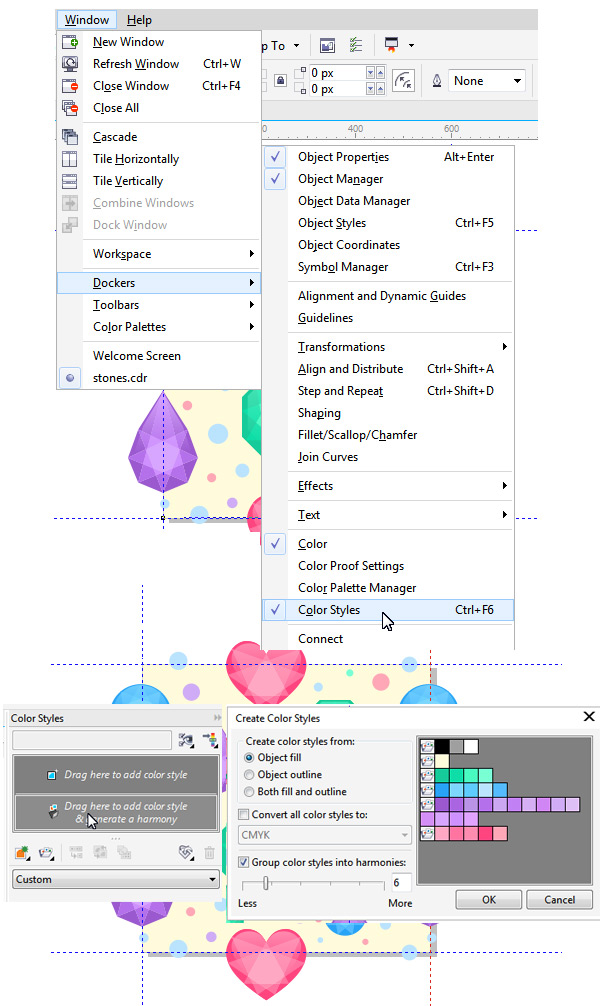
Task: Click the Relative corner scaling icon
Action: point(403,81)
